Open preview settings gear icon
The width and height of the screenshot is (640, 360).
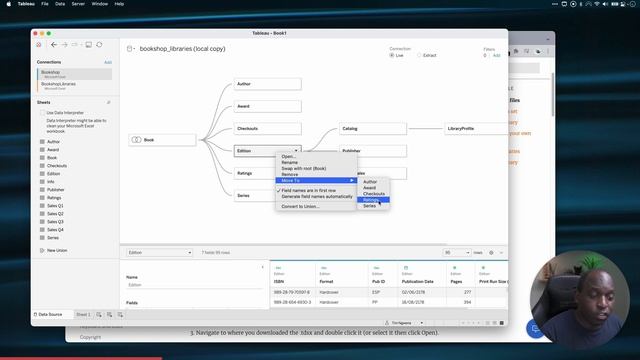(491, 253)
